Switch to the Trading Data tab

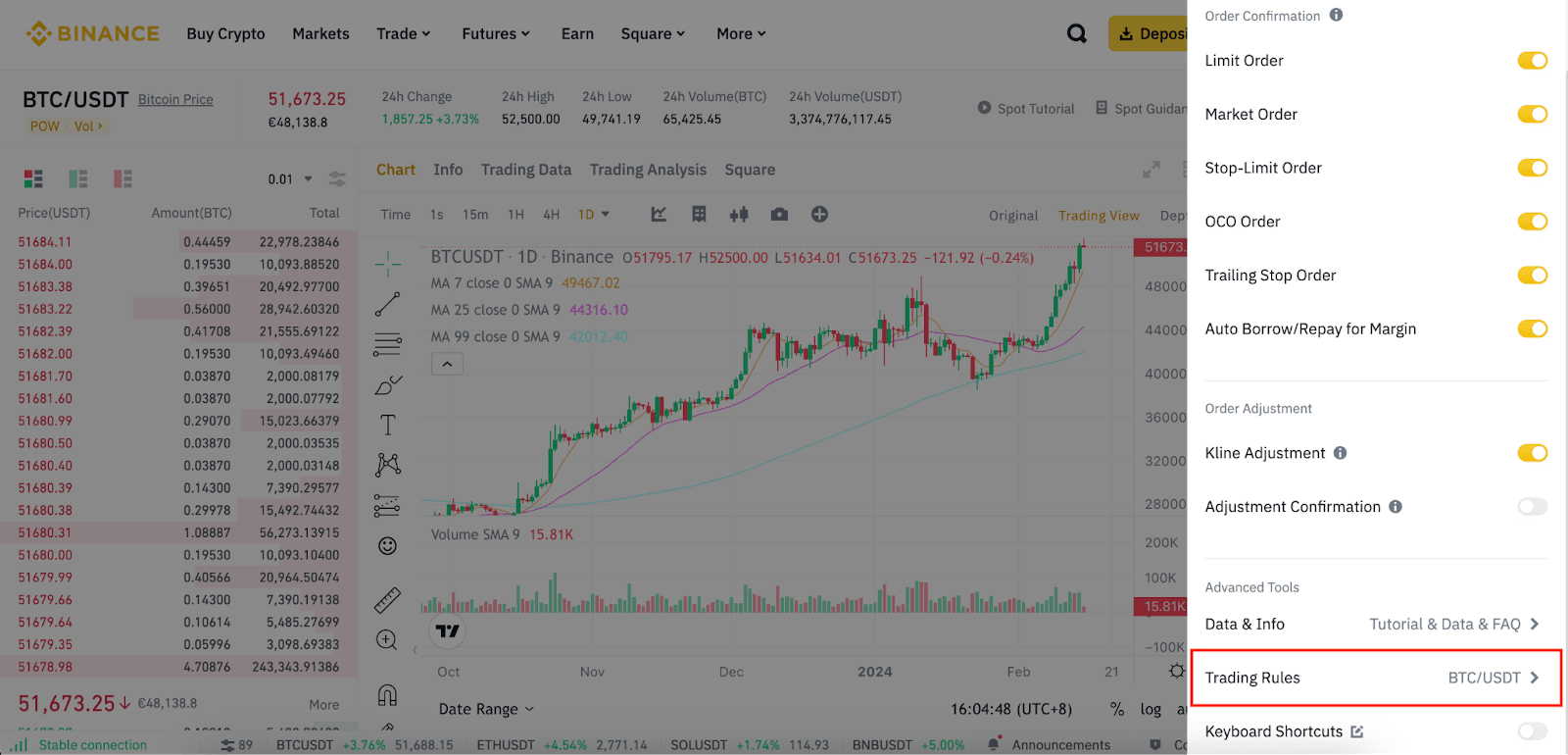pyautogui.click(x=526, y=170)
